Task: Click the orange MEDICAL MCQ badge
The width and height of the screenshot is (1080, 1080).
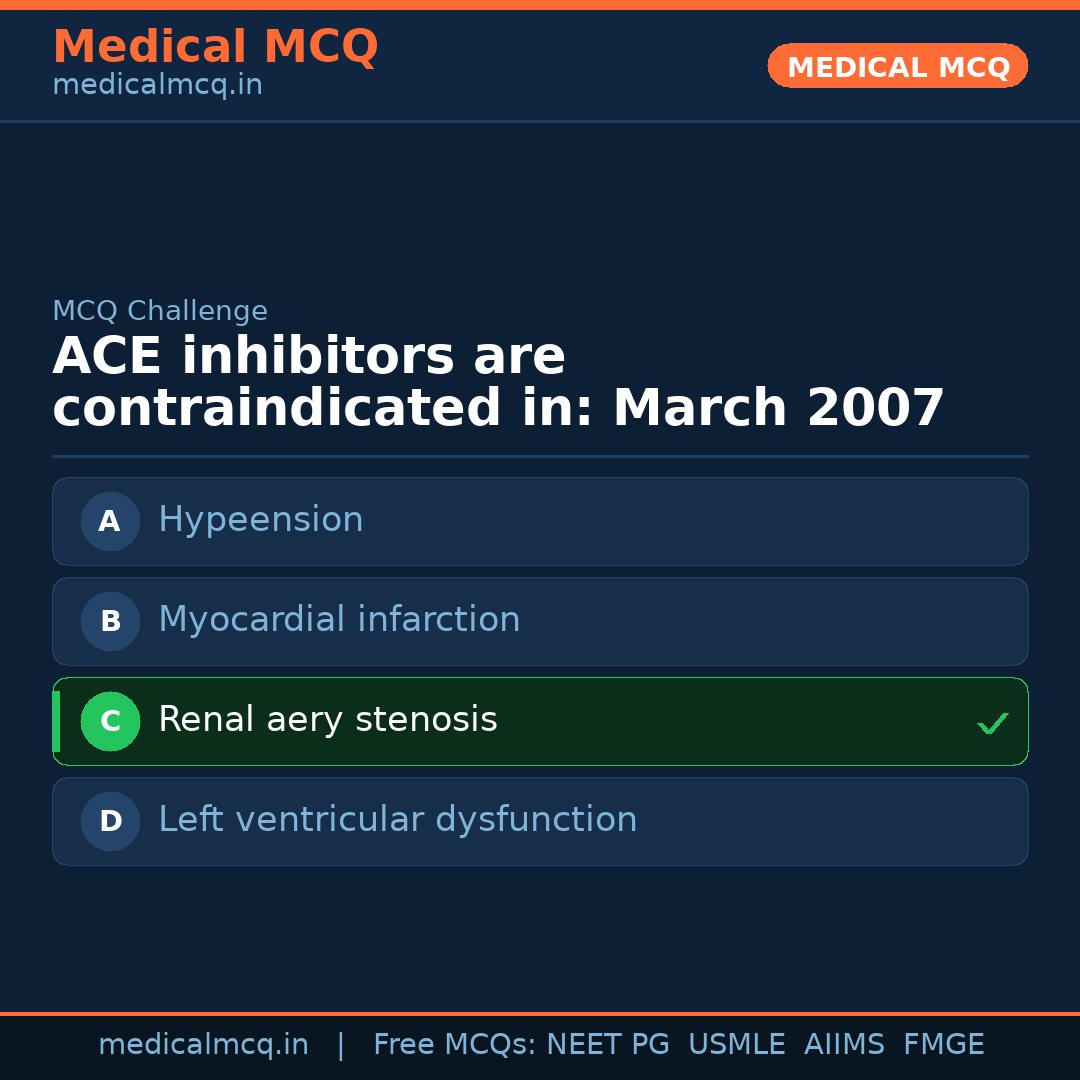Action: point(897,67)
